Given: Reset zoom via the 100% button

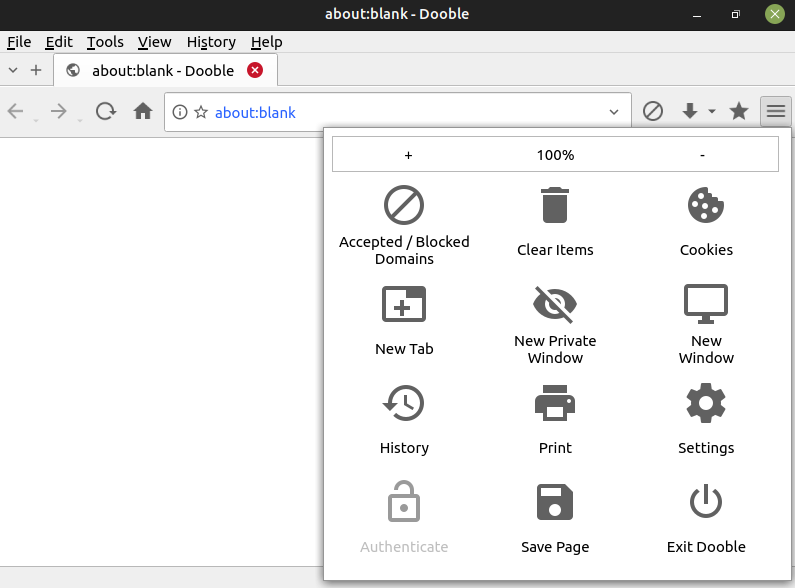Looking at the screenshot, I should click(556, 155).
